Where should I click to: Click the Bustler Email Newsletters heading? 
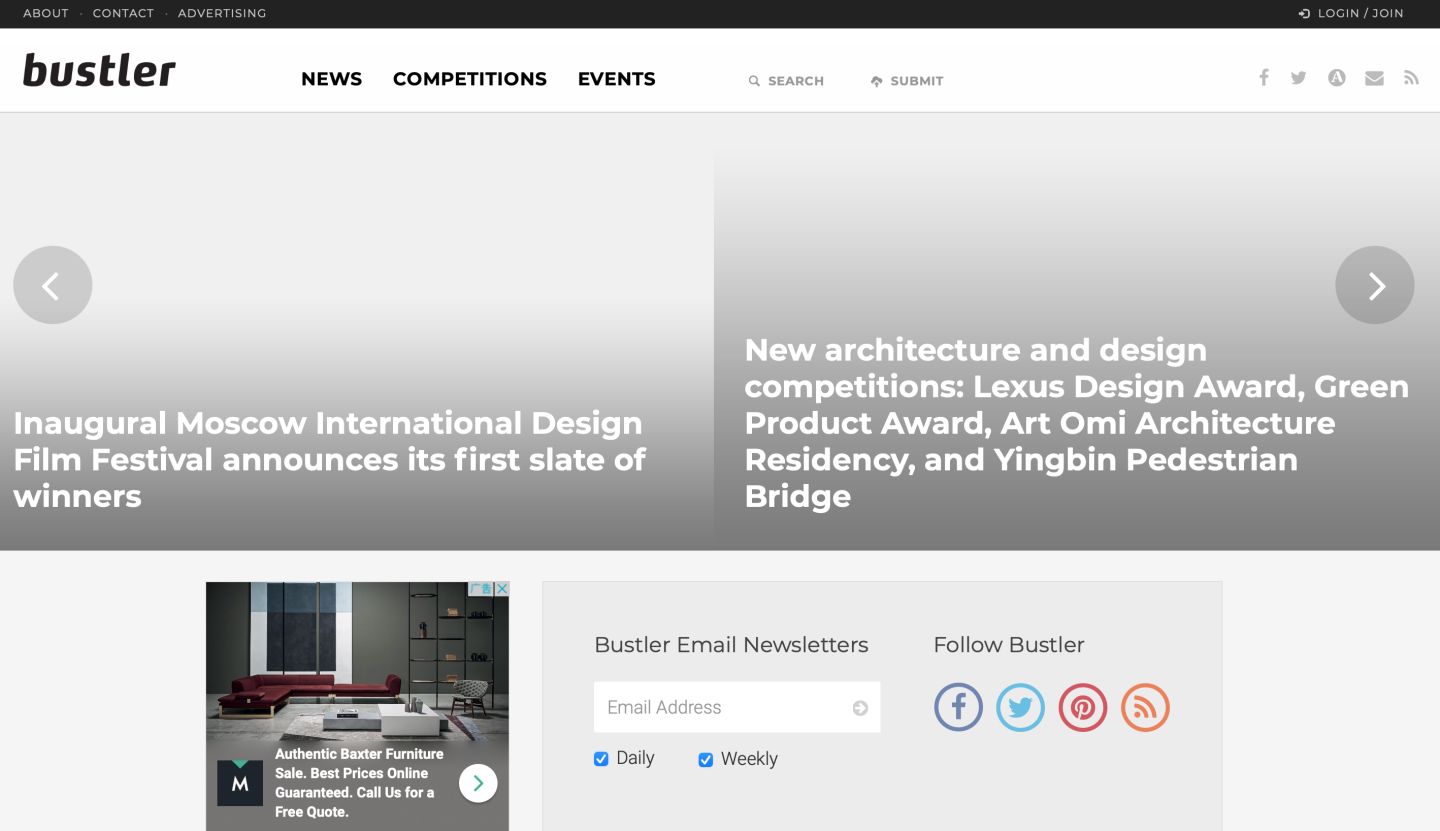[x=731, y=645]
